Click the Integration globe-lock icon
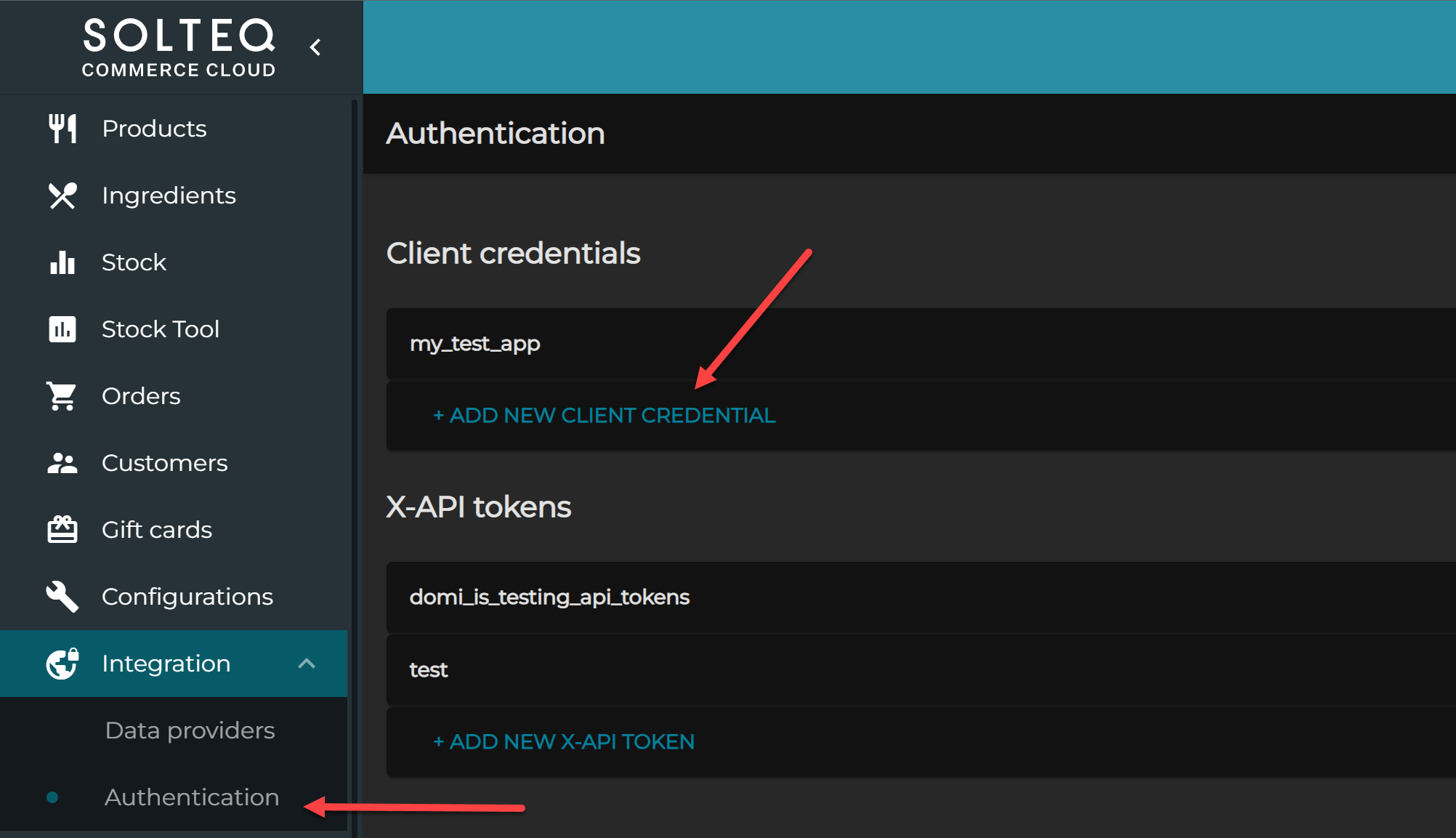The image size is (1456, 838). [x=62, y=663]
